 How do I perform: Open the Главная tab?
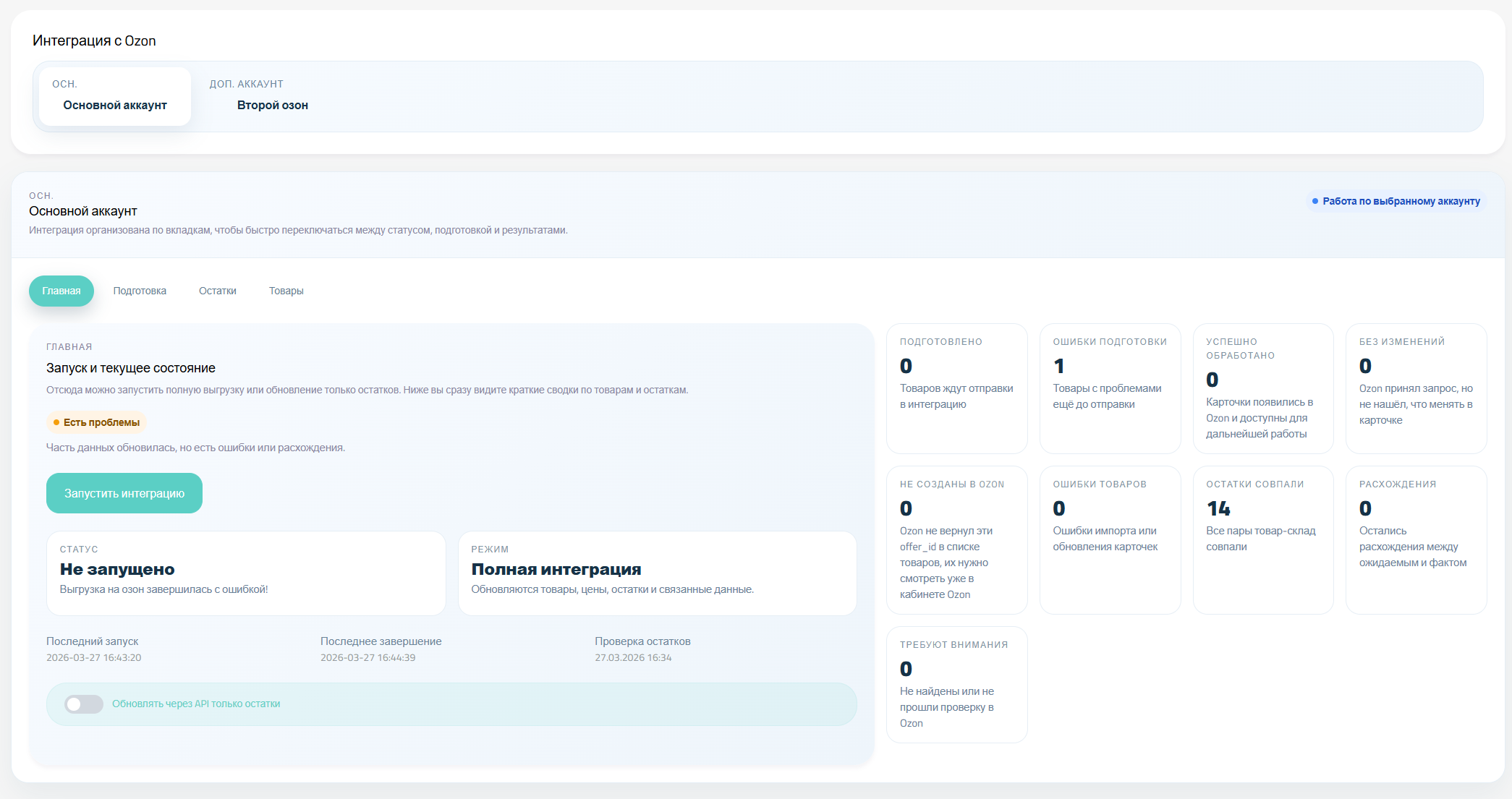point(61,291)
